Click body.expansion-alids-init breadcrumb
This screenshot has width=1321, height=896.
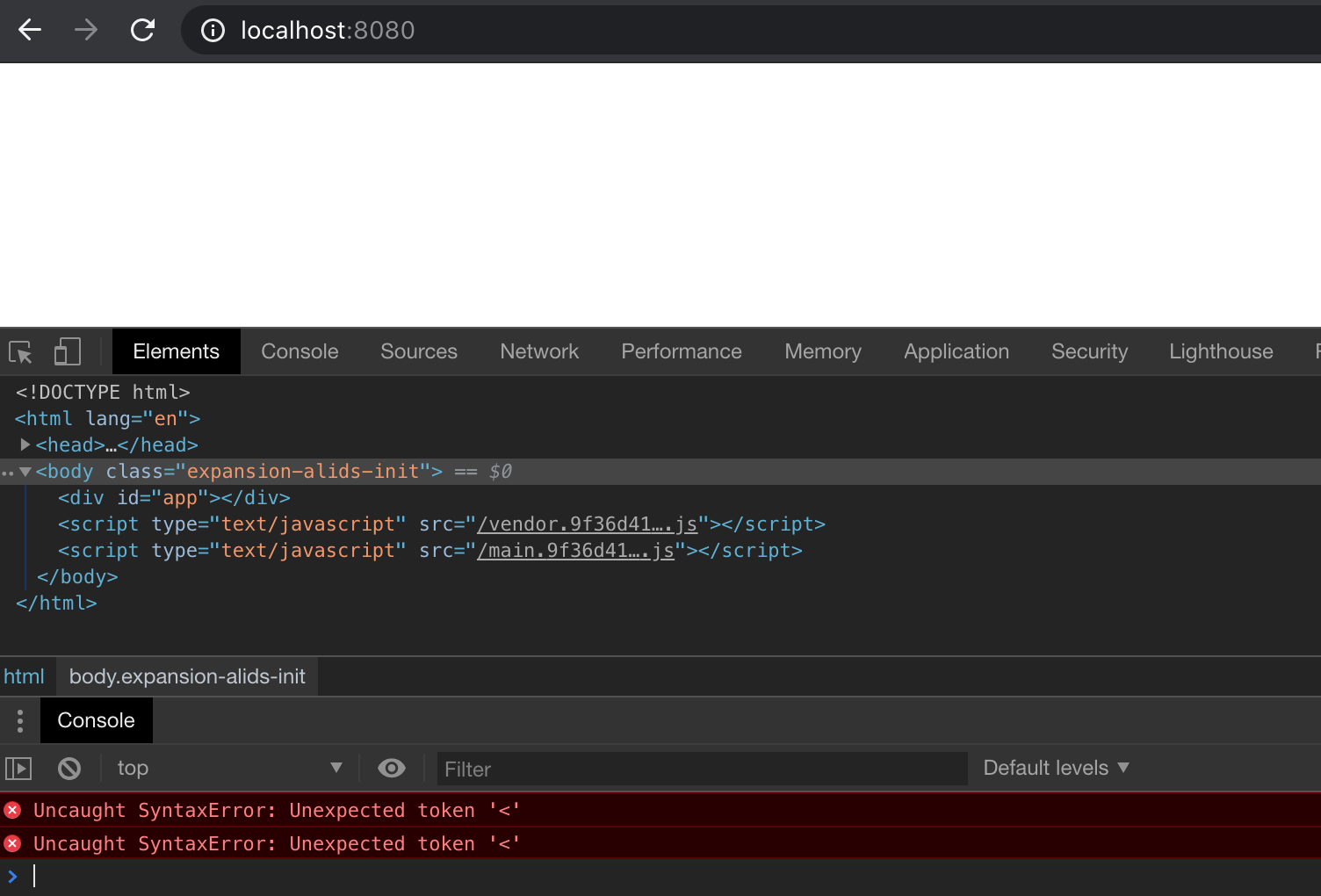click(187, 676)
